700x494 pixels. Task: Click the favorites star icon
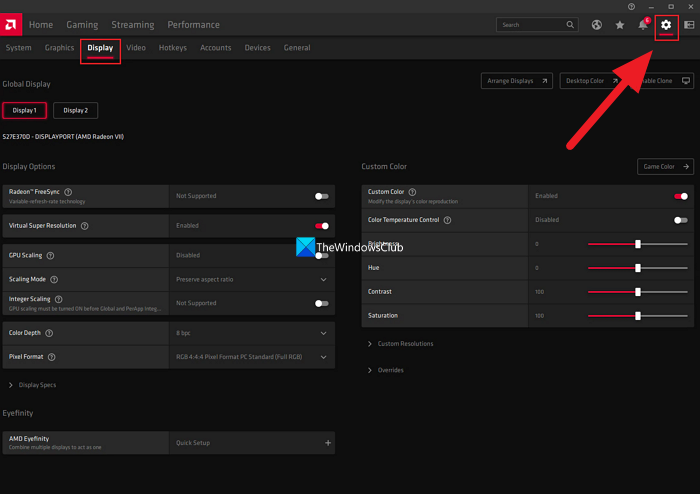pos(620,25)
